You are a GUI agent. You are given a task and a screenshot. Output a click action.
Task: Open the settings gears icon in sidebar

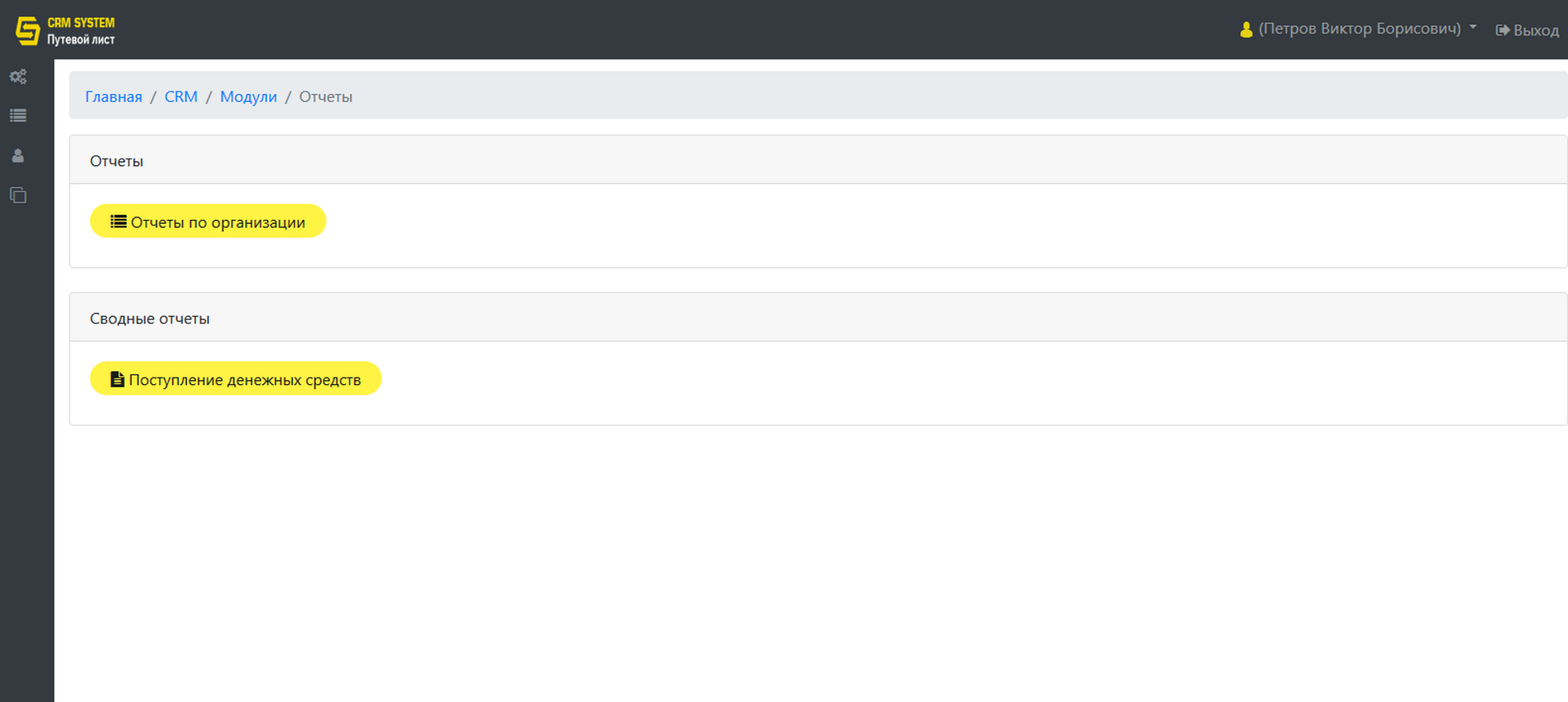[x=18, y=77]
